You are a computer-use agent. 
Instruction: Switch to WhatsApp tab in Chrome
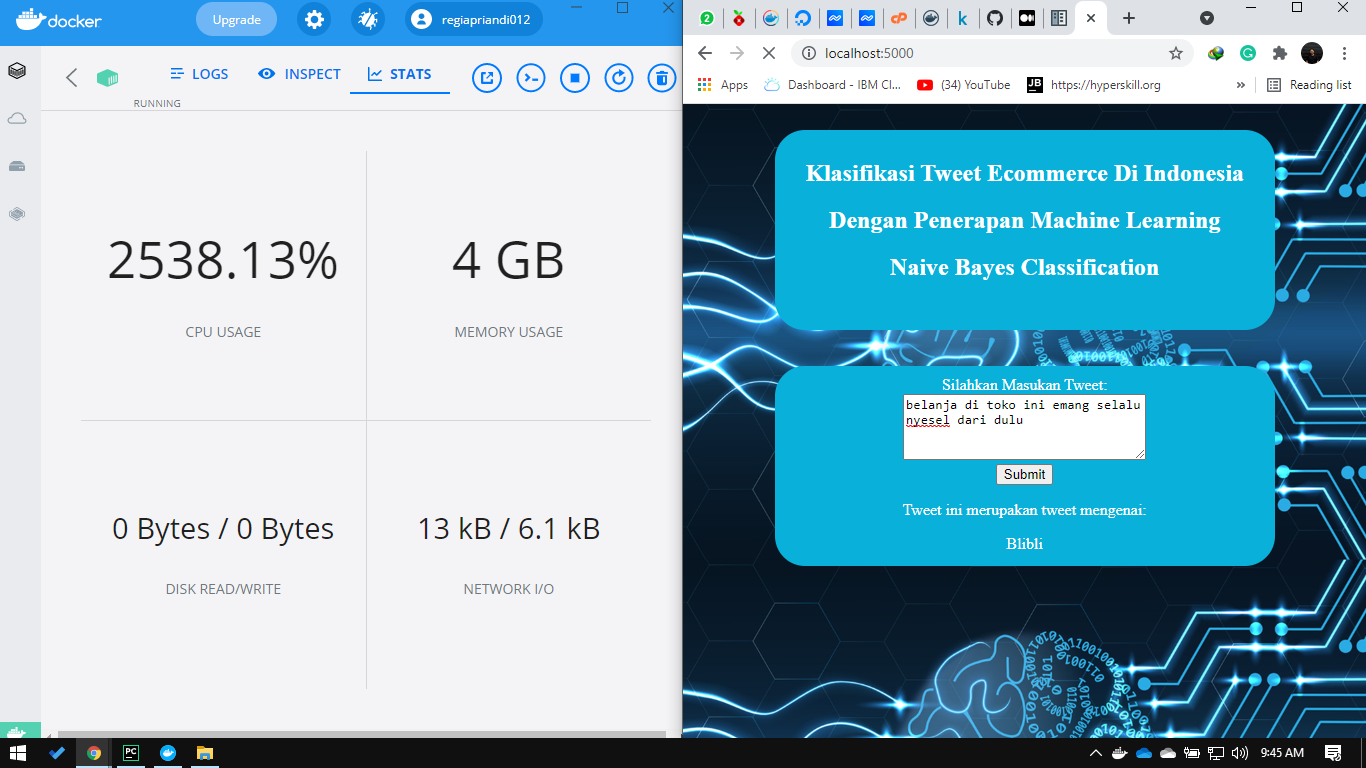[707, 18]
